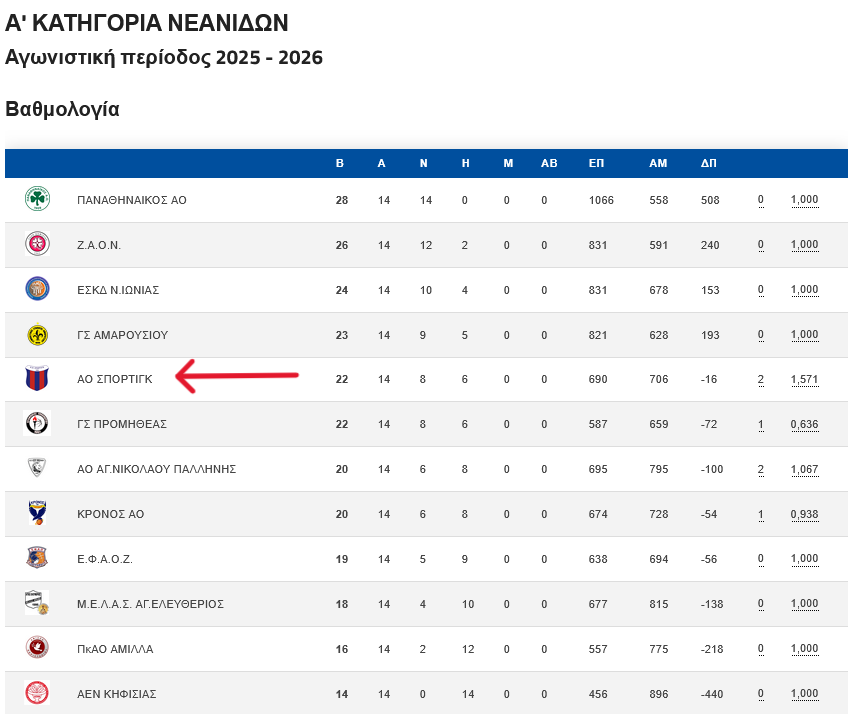Click the Ε.Φ.Α.Ο.Ζ. team logo
Screen dimensions: 851x714
37,558
